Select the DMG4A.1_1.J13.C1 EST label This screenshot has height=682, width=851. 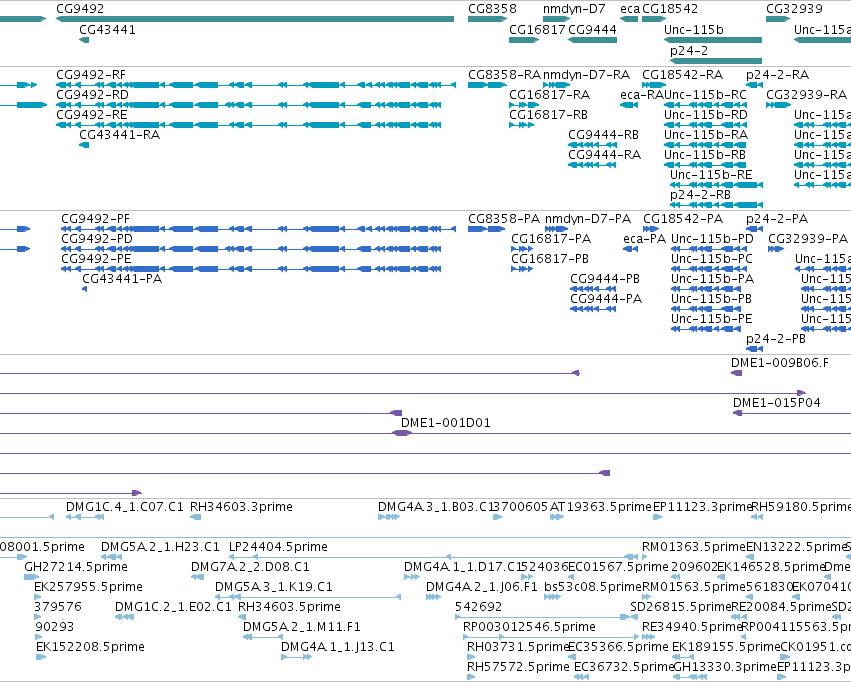[x=338, y=647]
